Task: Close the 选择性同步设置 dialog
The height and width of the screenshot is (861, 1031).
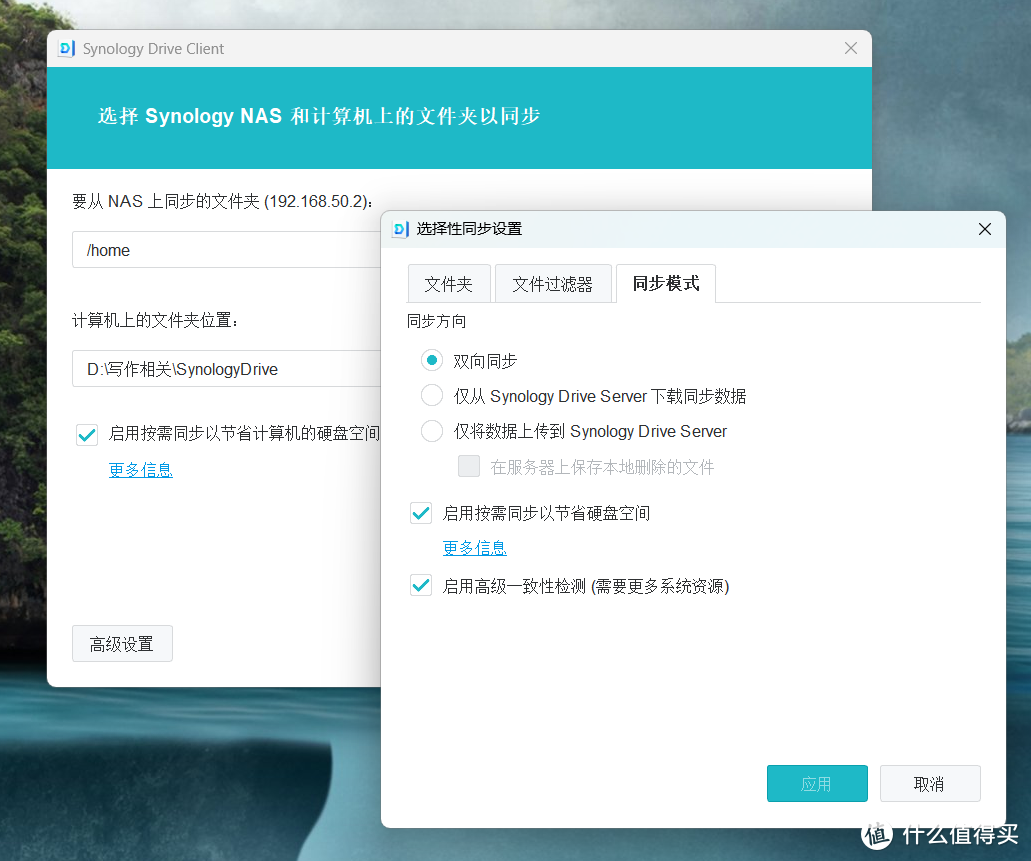Action: tap(984, 229)
